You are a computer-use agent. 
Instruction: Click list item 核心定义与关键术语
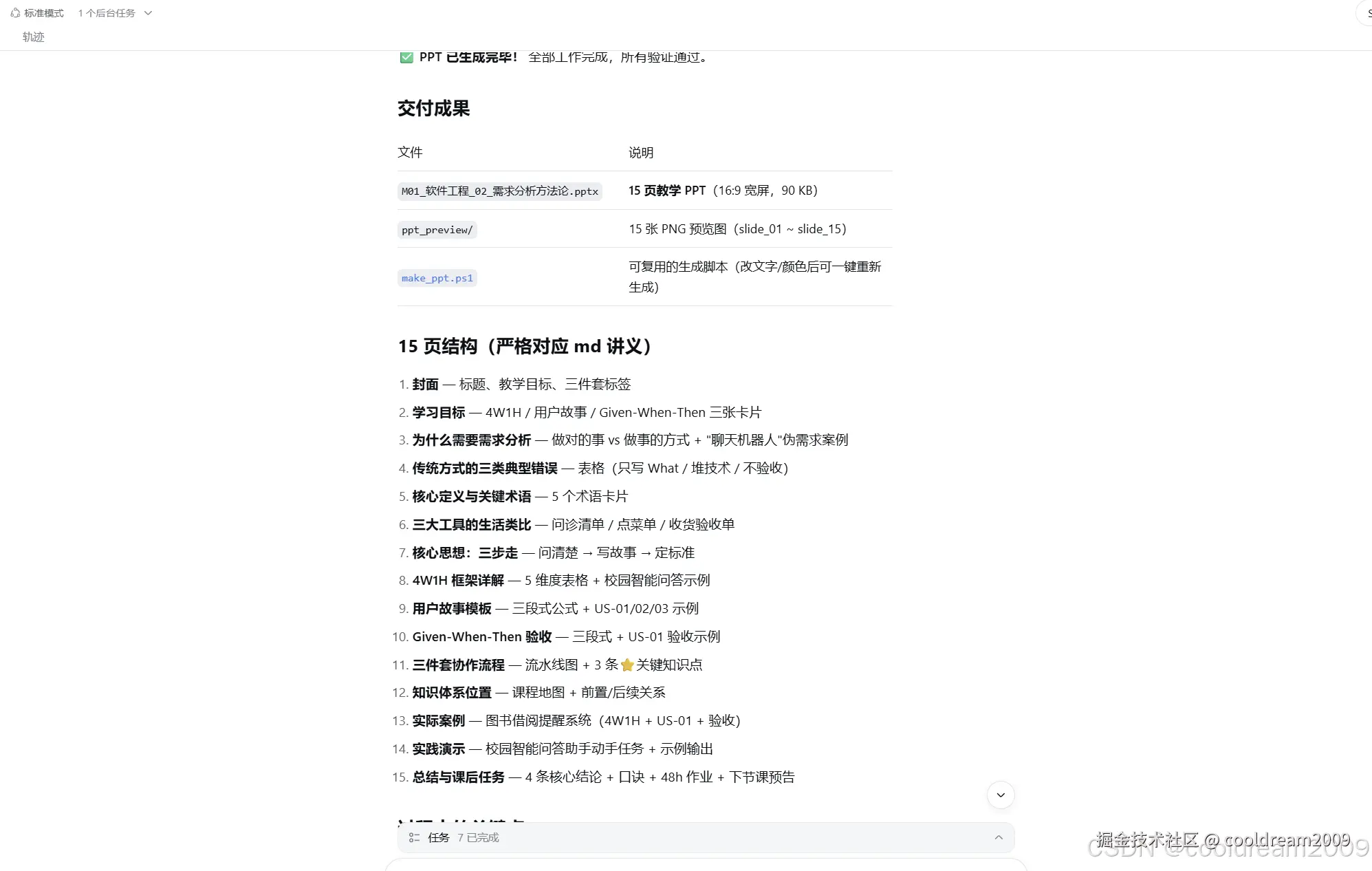[520, 496]
